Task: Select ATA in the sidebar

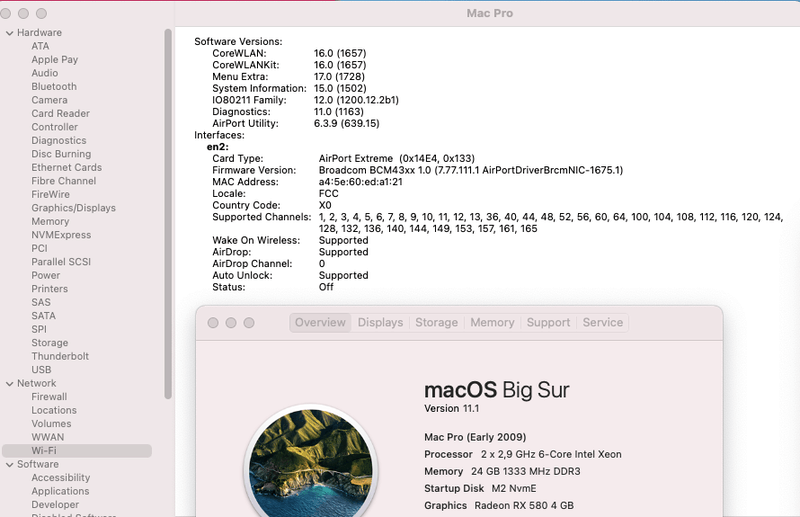Action: click(40, 46)
